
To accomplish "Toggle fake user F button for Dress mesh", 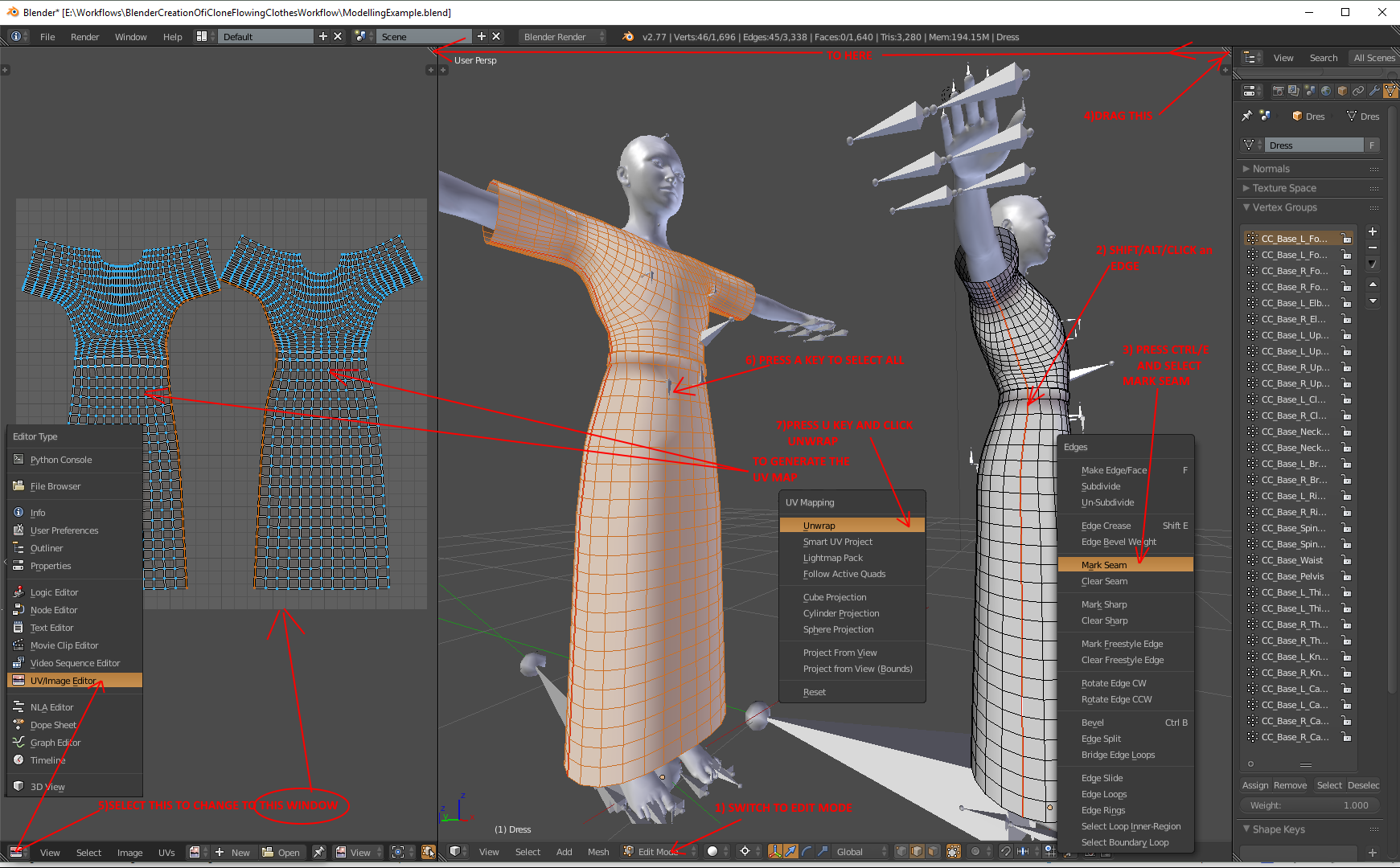I will point(1372,145).
